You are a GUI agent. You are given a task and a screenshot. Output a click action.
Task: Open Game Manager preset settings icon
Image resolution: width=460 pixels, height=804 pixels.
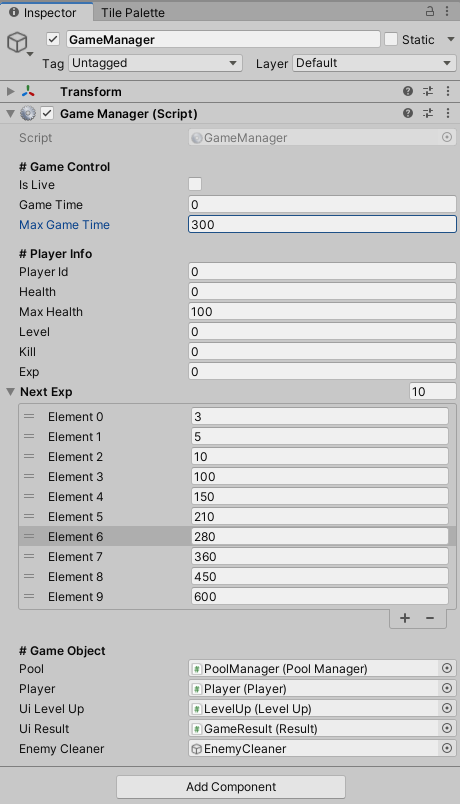(x=428, y=113)
